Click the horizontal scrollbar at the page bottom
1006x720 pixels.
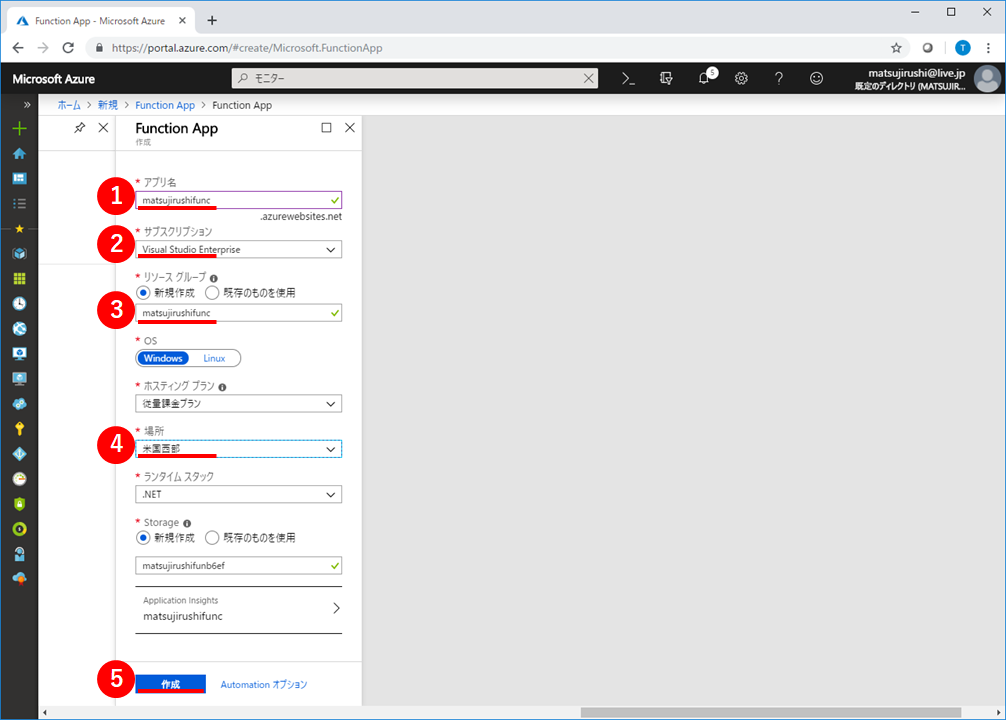[x=771, y=712]
